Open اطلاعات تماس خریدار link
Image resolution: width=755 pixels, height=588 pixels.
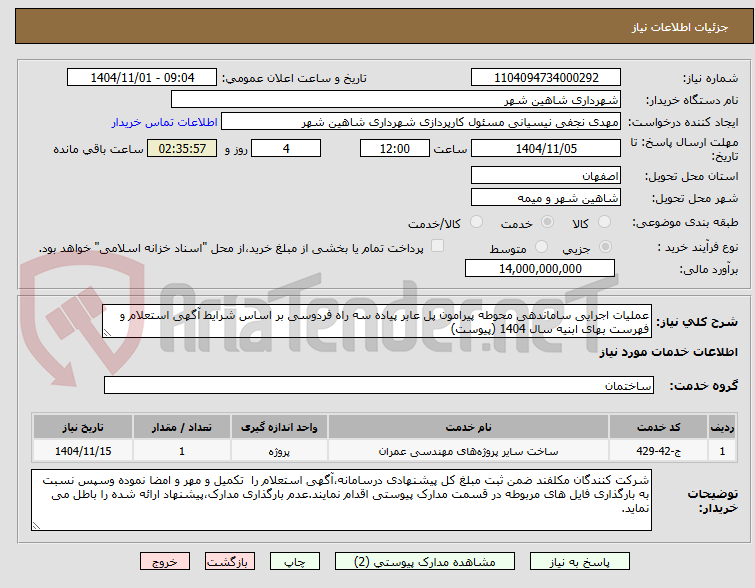[165, 122]
